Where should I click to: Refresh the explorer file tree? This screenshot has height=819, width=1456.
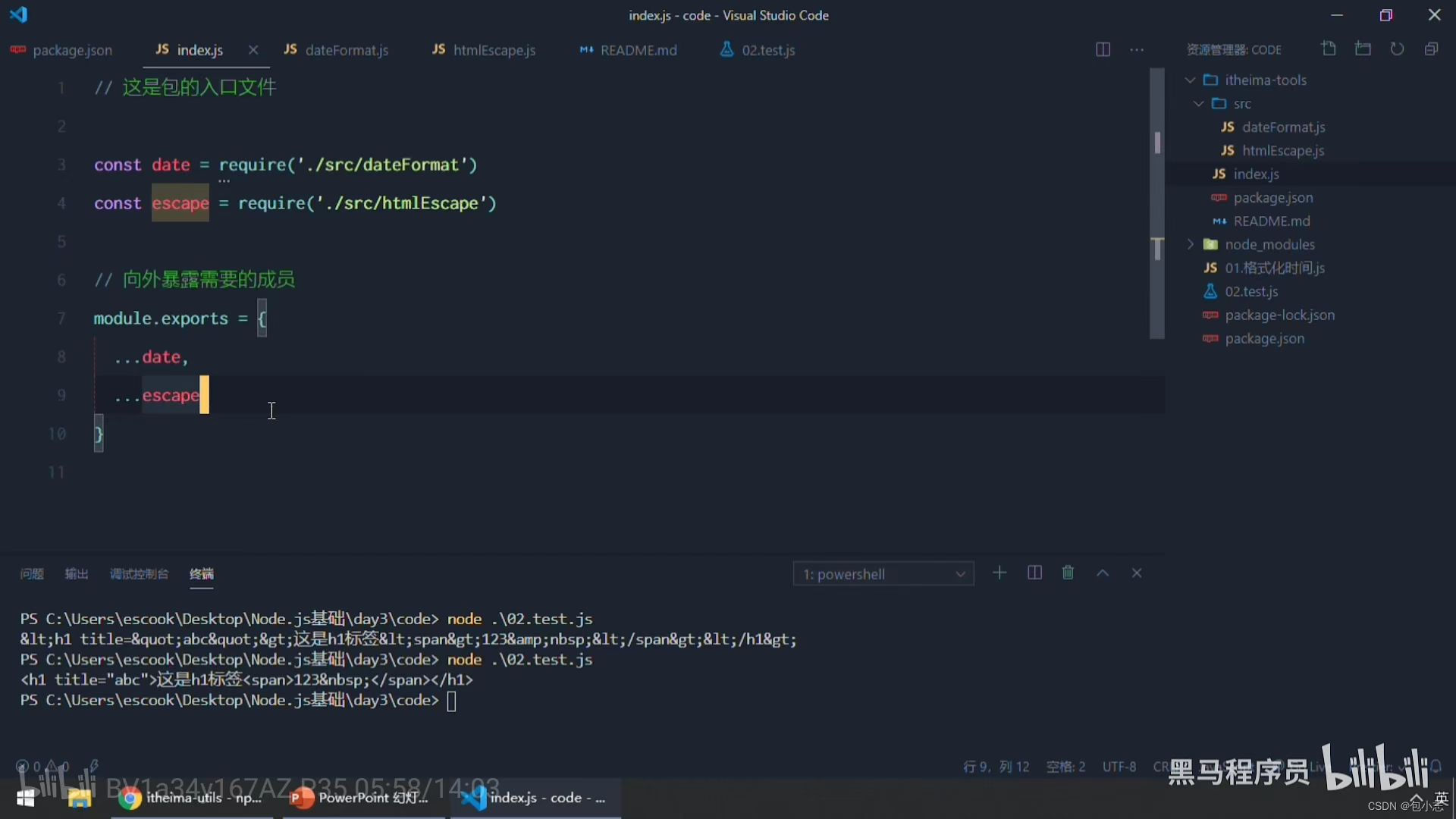click(x=1397, y=49)
